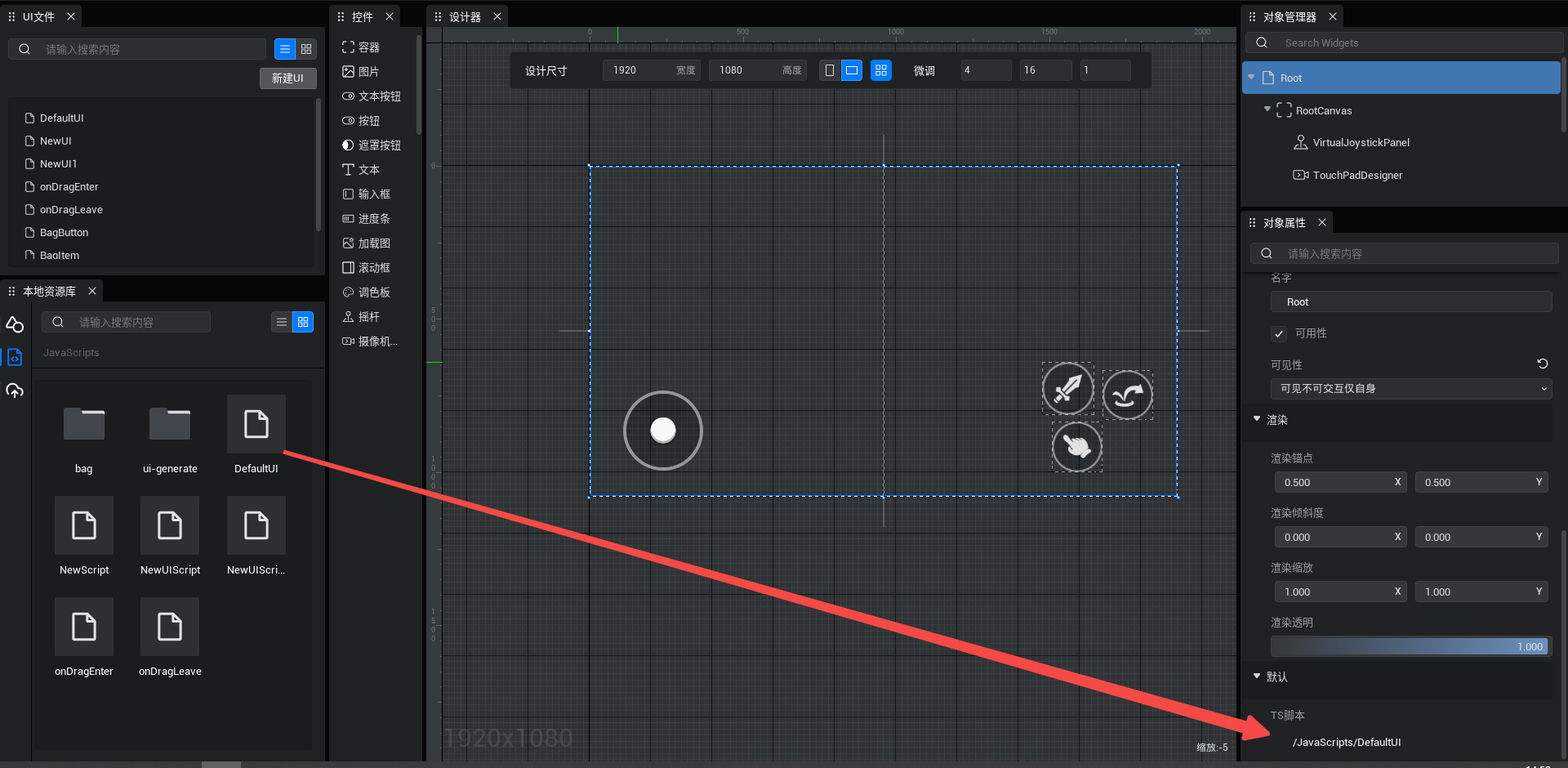Open the onDragEnter UI file

coord(69,186)
